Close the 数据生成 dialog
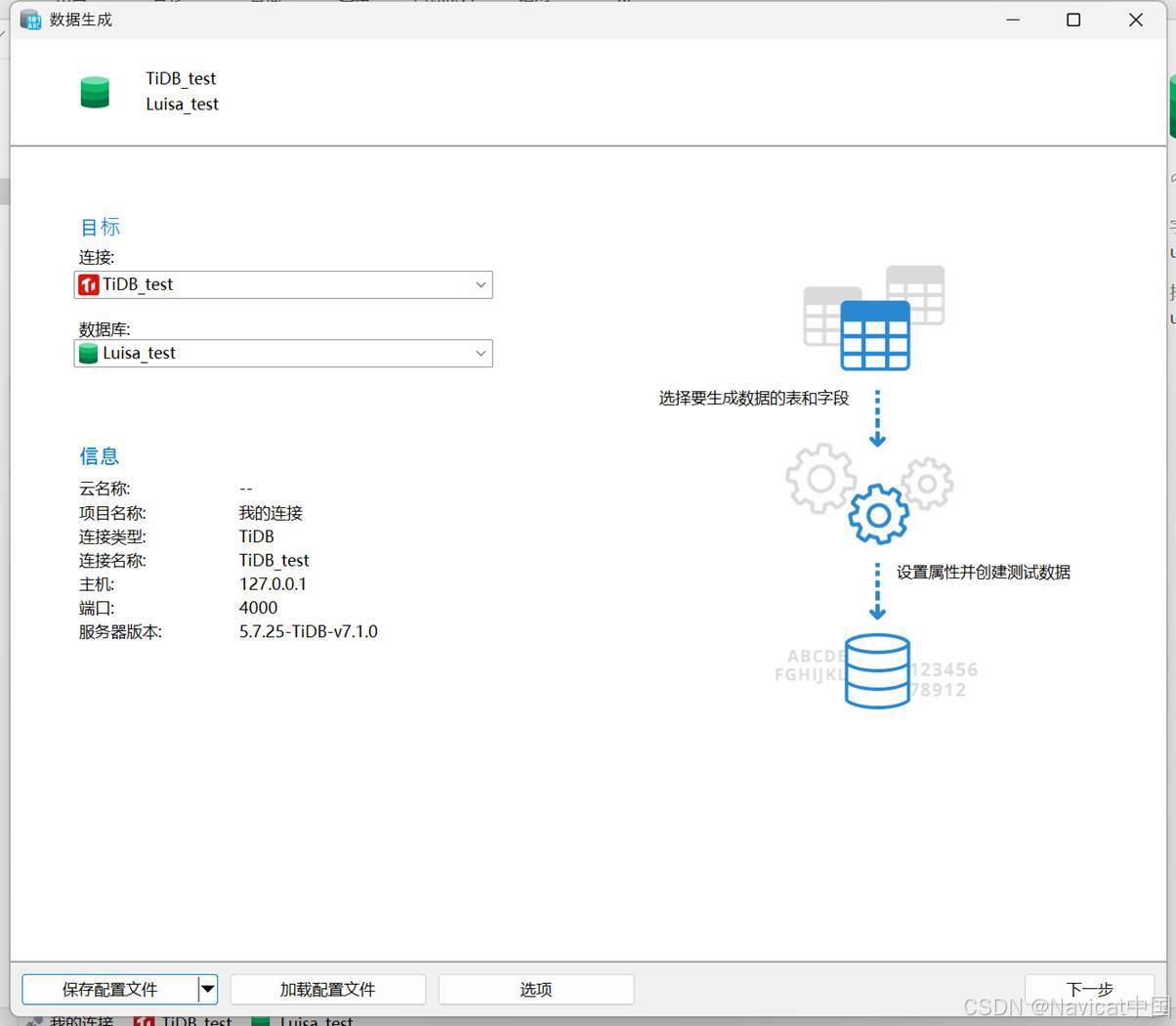This screenshot has width=1176, height=1026. [1135, 20]
